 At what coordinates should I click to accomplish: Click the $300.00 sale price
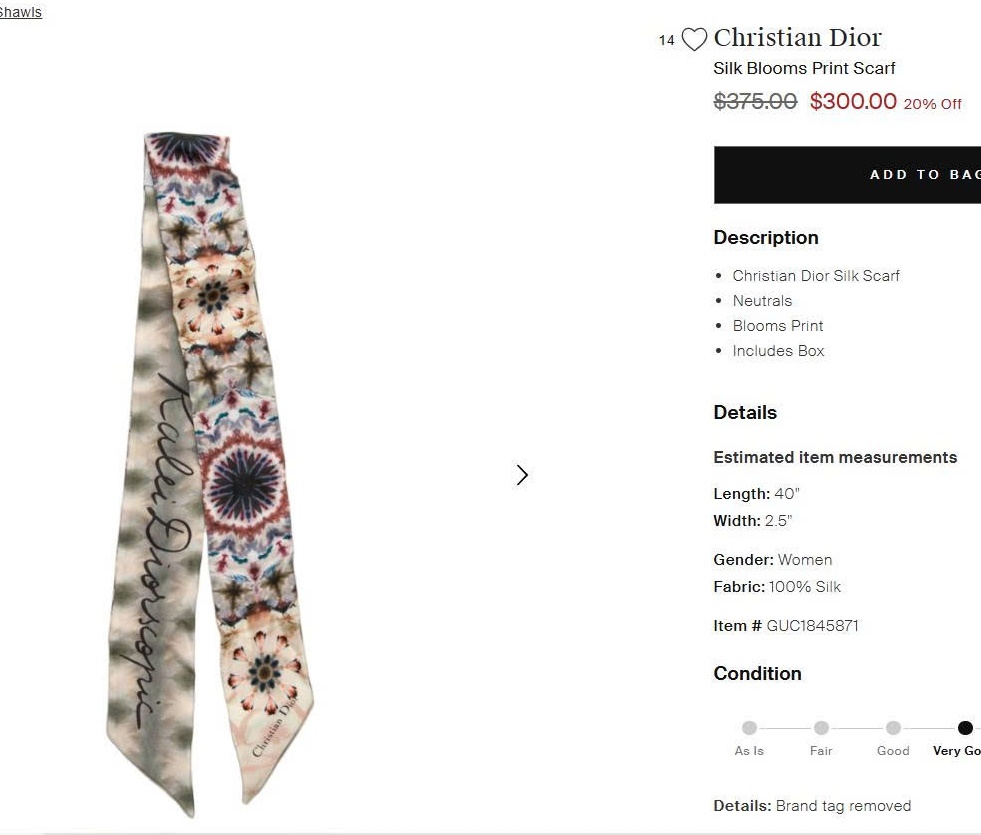[x=853, y=101]
